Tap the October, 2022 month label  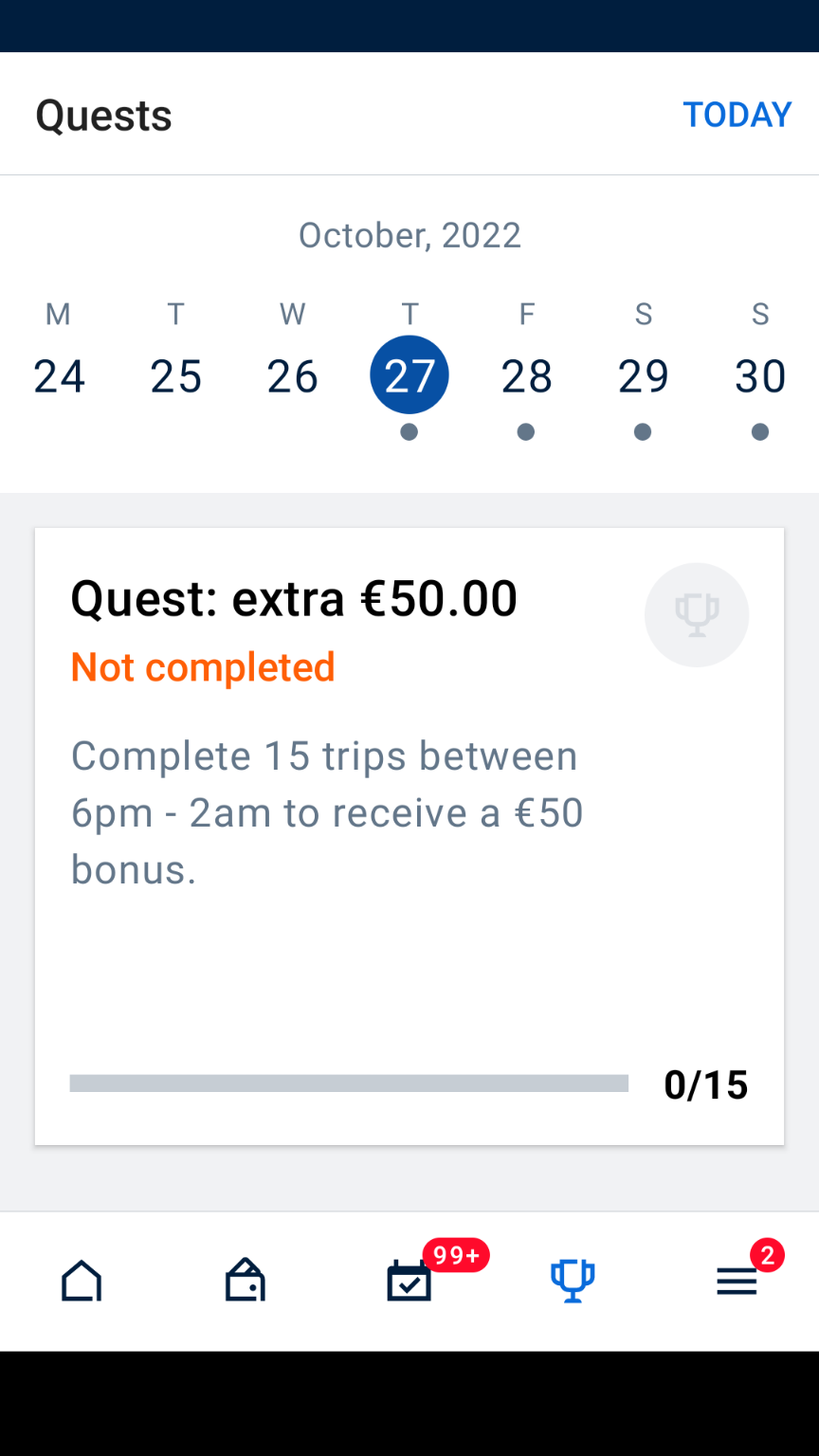[409, 235]
